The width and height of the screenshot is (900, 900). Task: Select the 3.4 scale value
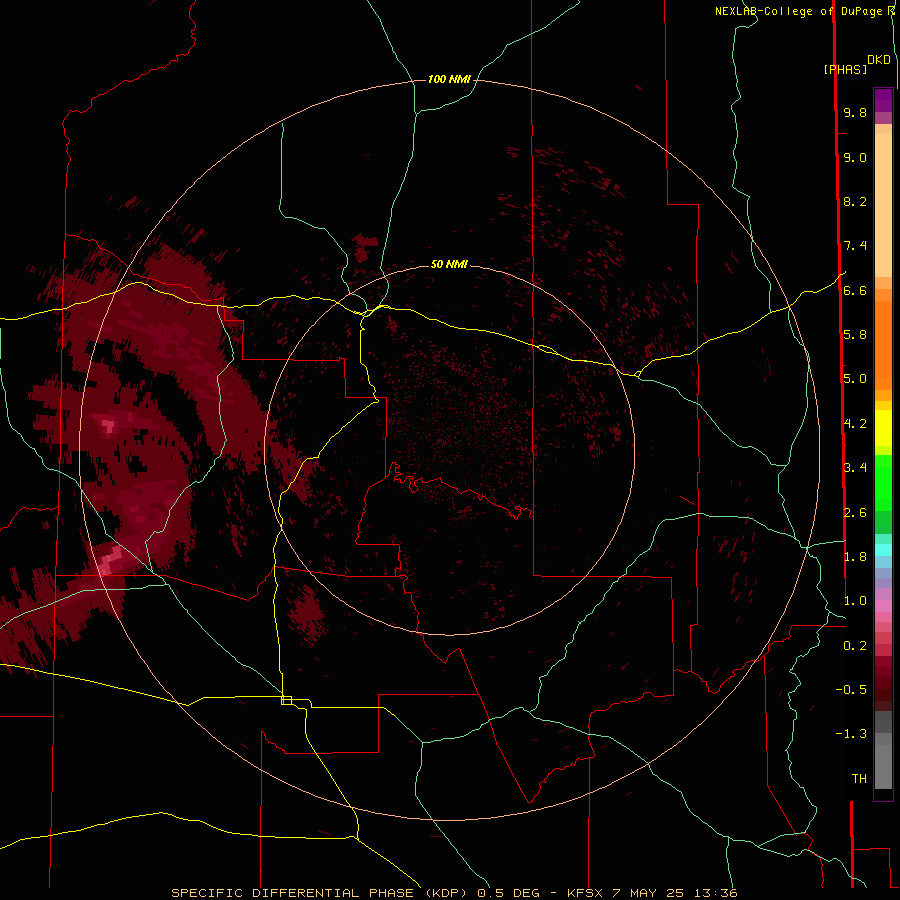[x=855, y=468]
